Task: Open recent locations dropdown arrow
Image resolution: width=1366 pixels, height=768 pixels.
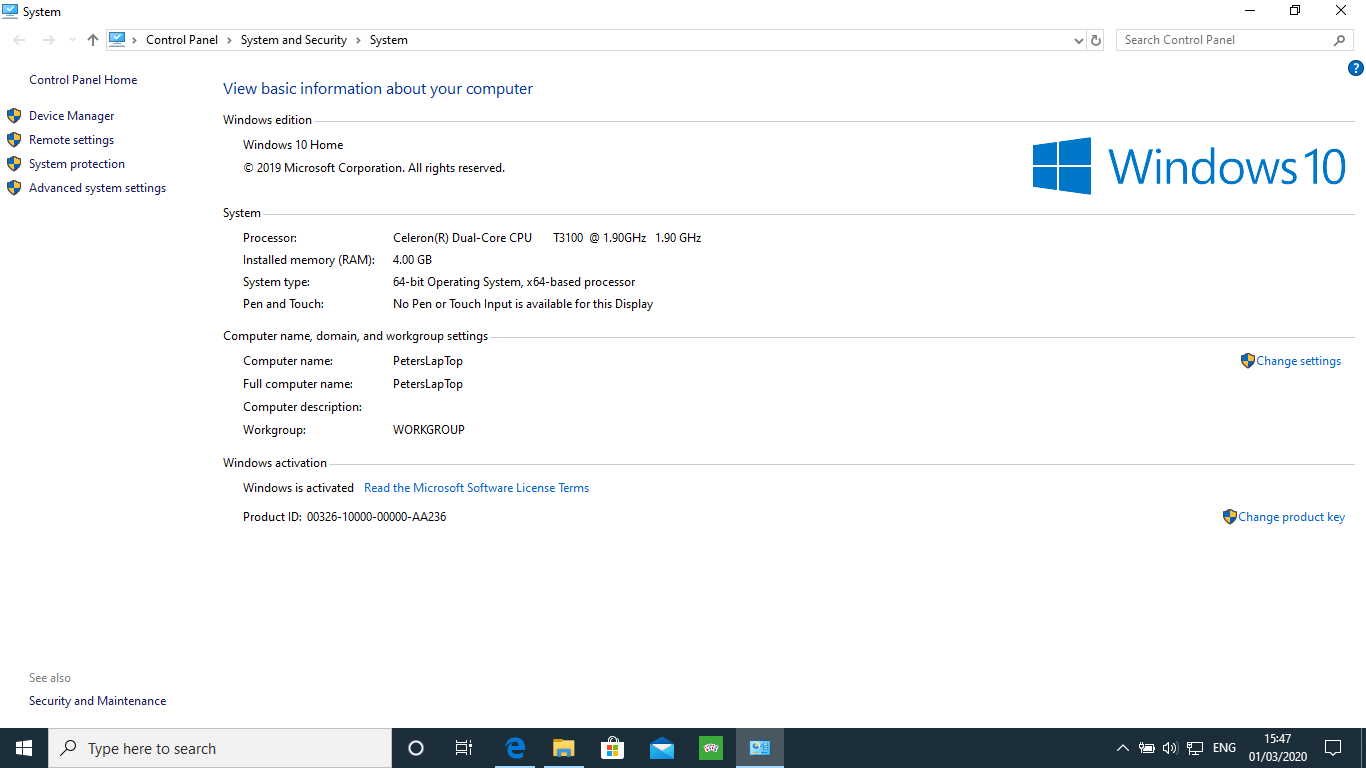Action: click(x=72, y=40)
